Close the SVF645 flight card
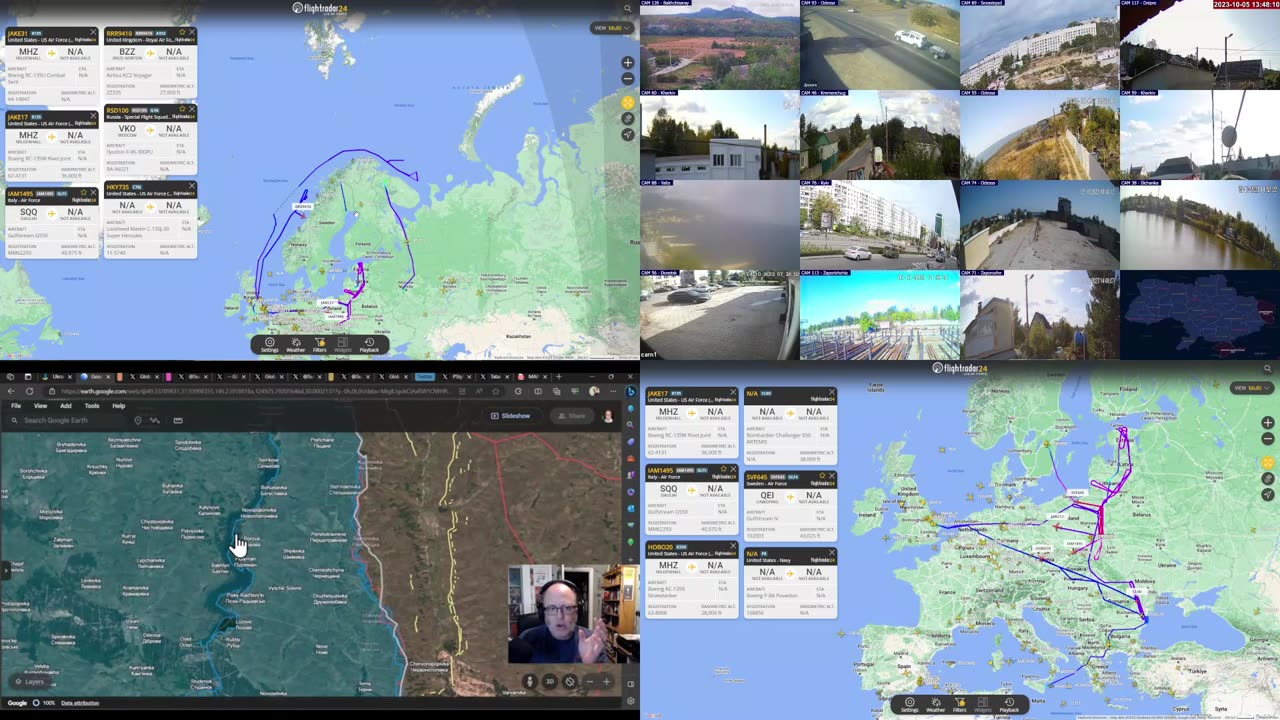The image size is (1280, 720). [832, 477]
